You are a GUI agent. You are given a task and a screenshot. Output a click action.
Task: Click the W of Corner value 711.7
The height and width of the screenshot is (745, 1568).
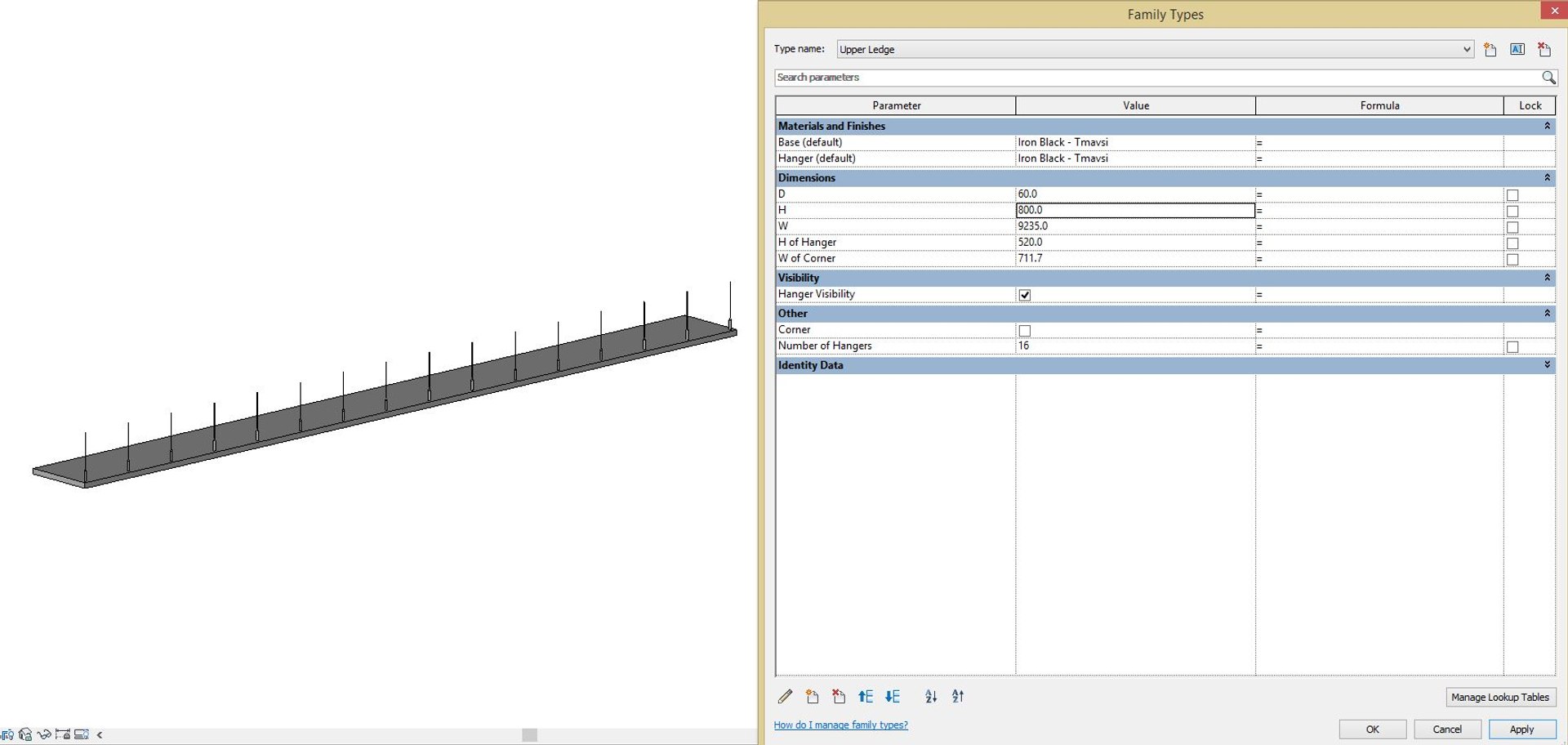1135,258
